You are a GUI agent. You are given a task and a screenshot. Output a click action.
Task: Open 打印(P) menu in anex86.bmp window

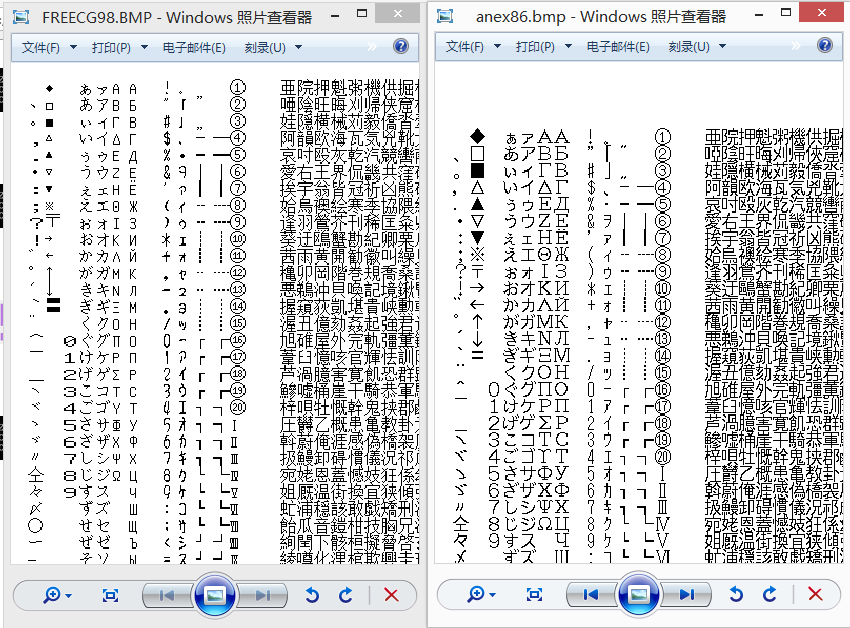pyautogui.click(x=535, y=47)
